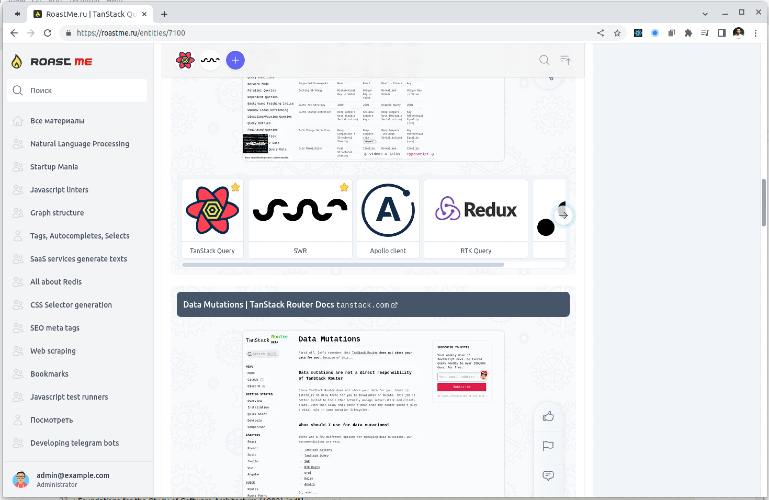Click the thumbs-up like icon
The height and width of the screenshot is (500, 769).
pyautogui.click(x=548, y=417)
